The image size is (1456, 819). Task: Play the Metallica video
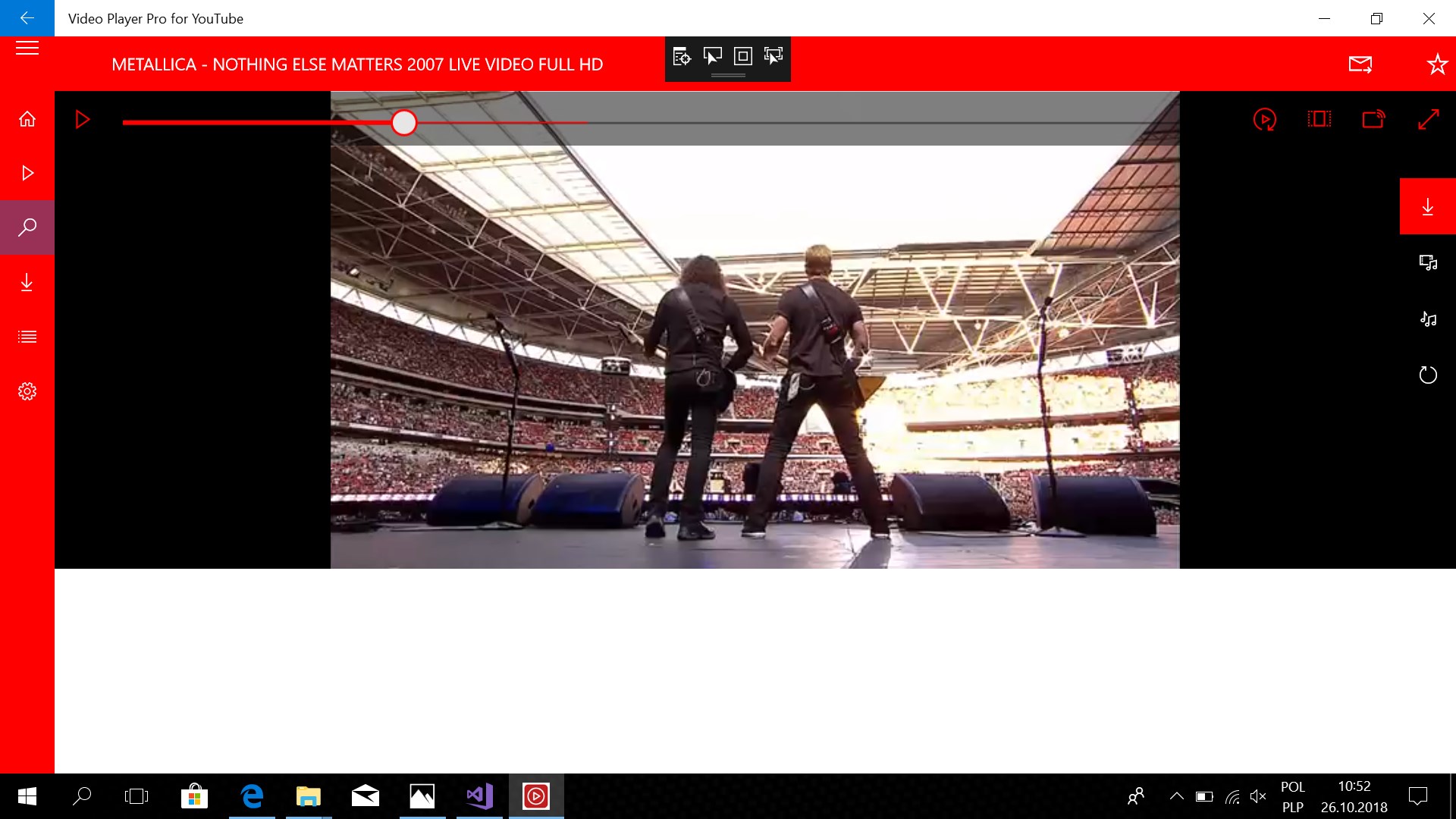point(83,120)
